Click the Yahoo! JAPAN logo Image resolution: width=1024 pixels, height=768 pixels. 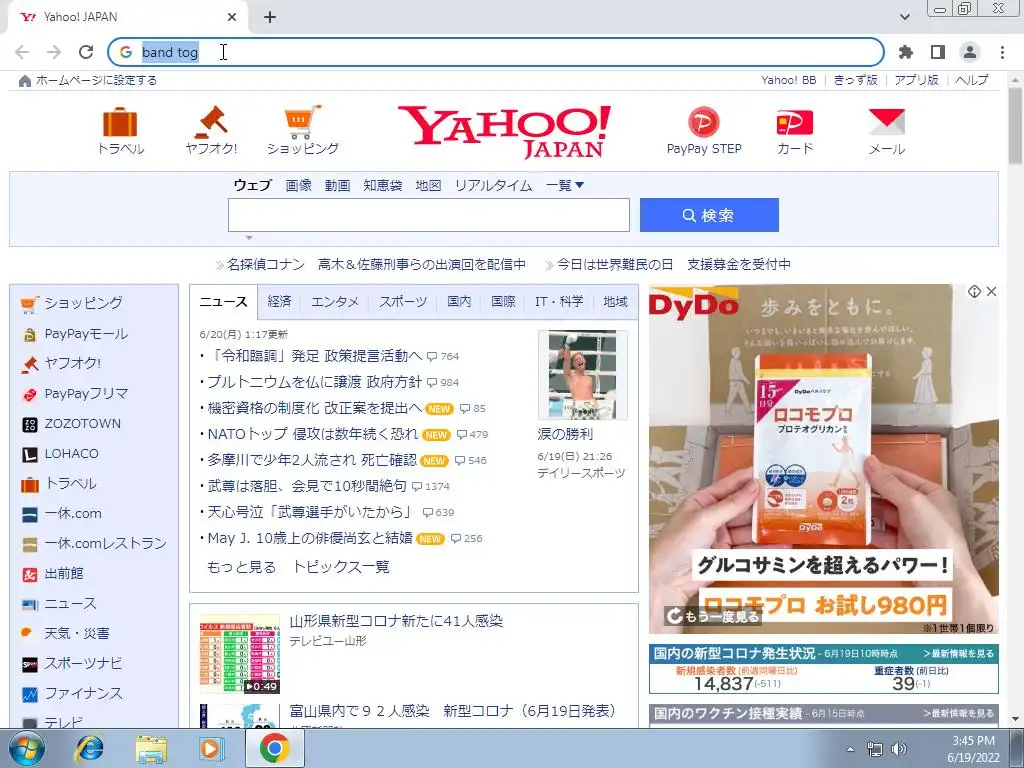505,131
